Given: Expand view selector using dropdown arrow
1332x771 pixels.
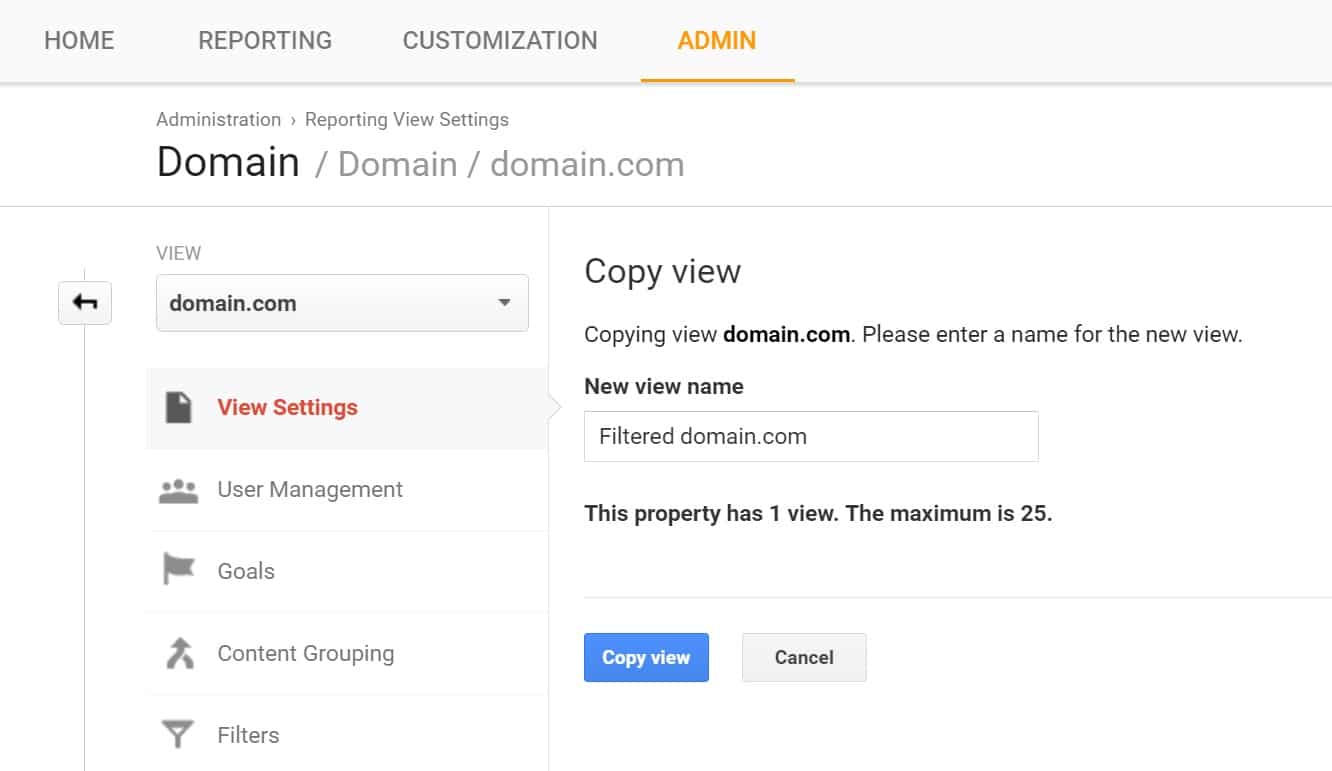Looking at the screenshot, I should click(x=504, y=303).
